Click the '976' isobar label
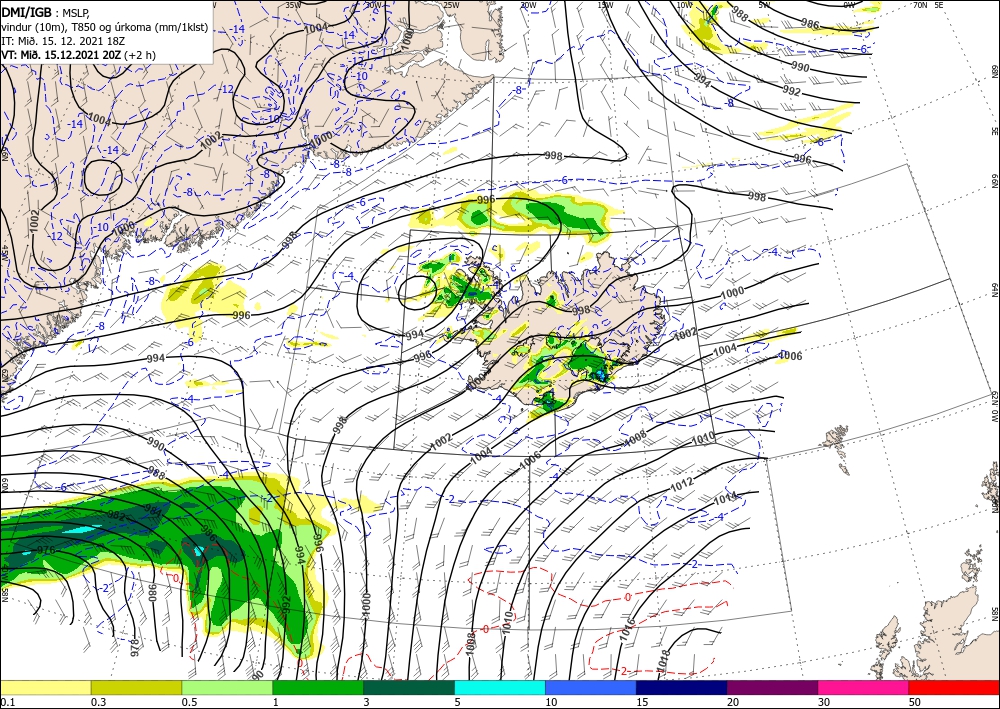 click(46, 550)
